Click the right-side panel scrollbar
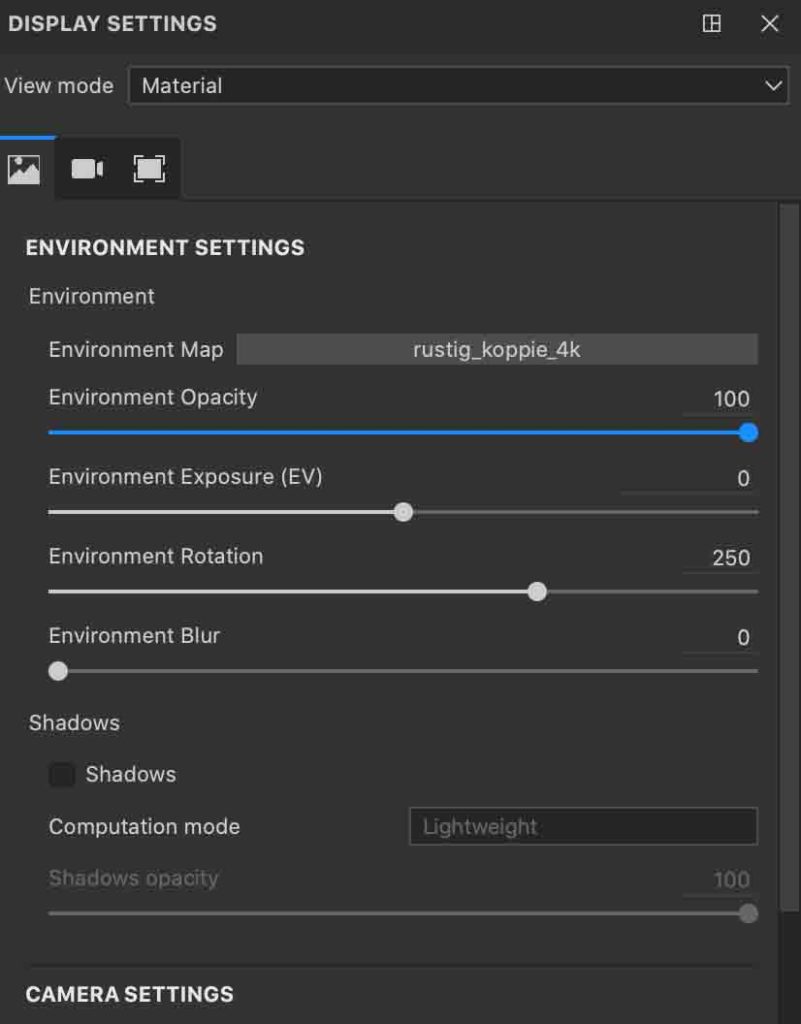The image size is (801, 1024). click(x=793, y=500)
